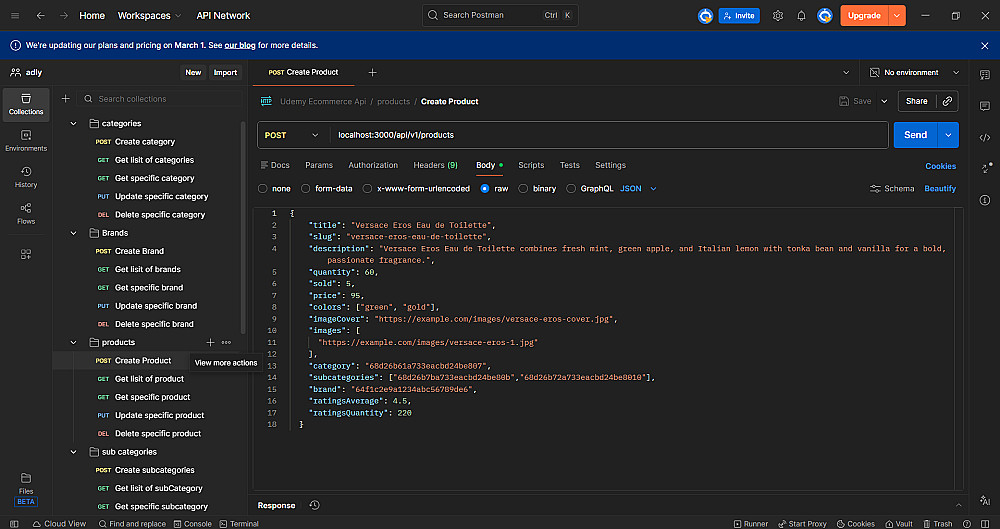
Task: Open the POST method dropdown
Action: tap(292, 135)
